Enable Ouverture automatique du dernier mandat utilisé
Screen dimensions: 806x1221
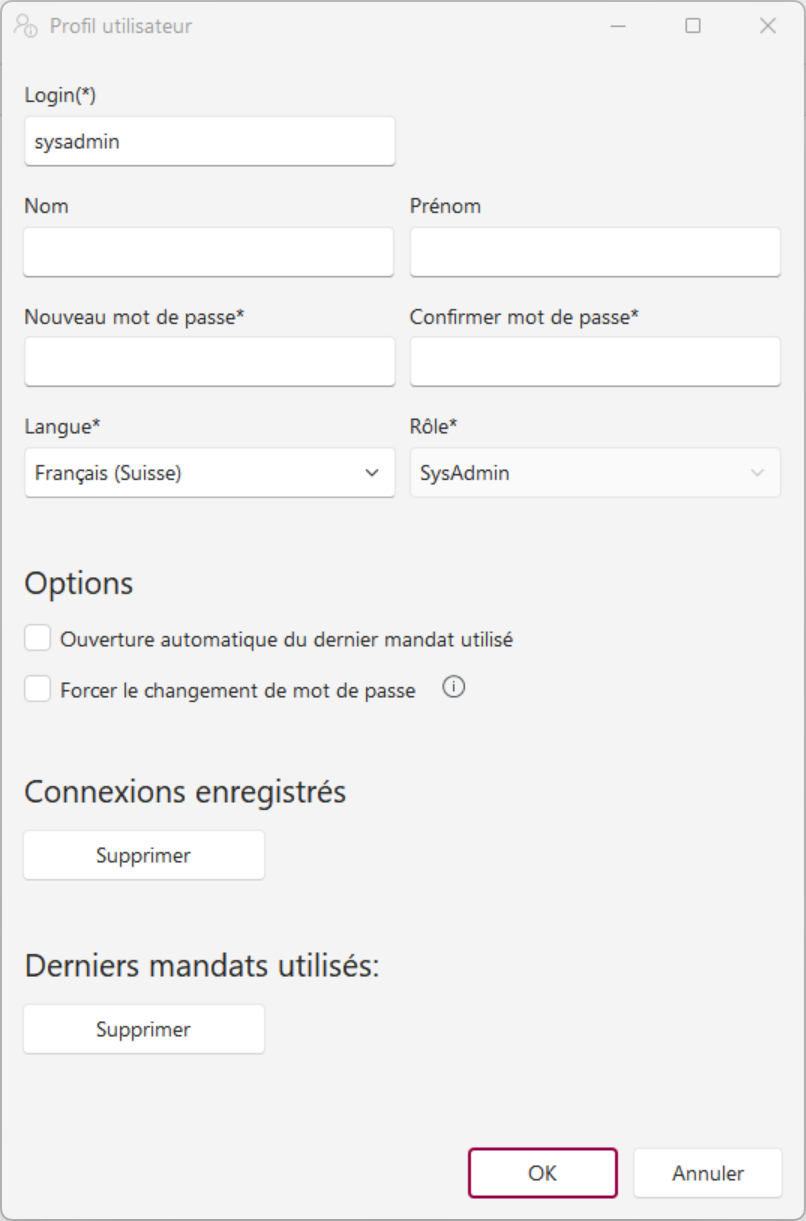[38, 638]
